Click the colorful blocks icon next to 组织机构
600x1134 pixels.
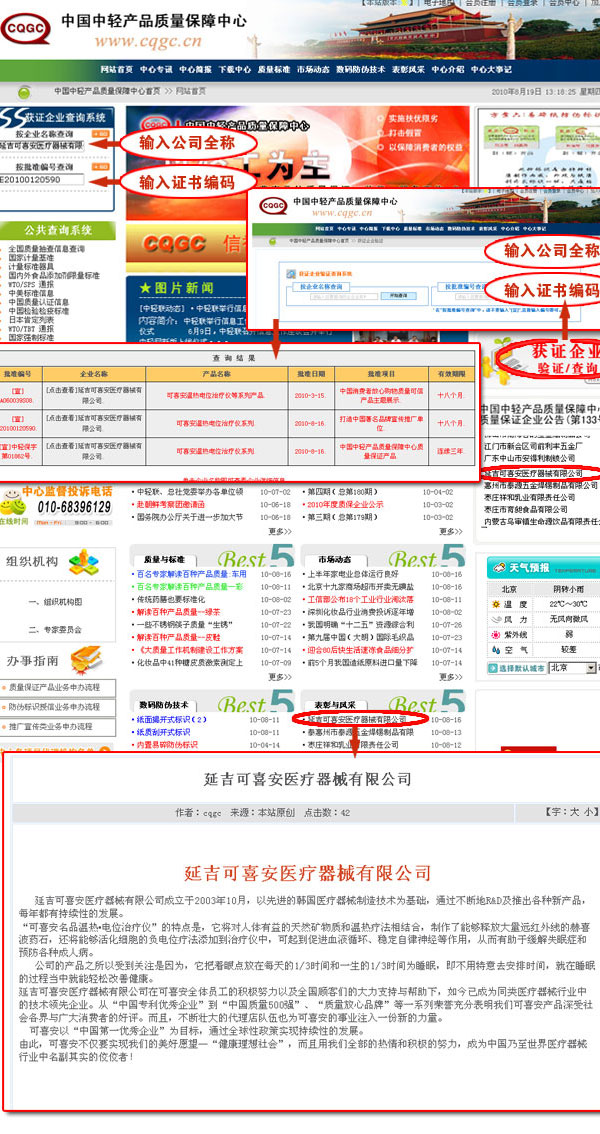pos(83,562)
